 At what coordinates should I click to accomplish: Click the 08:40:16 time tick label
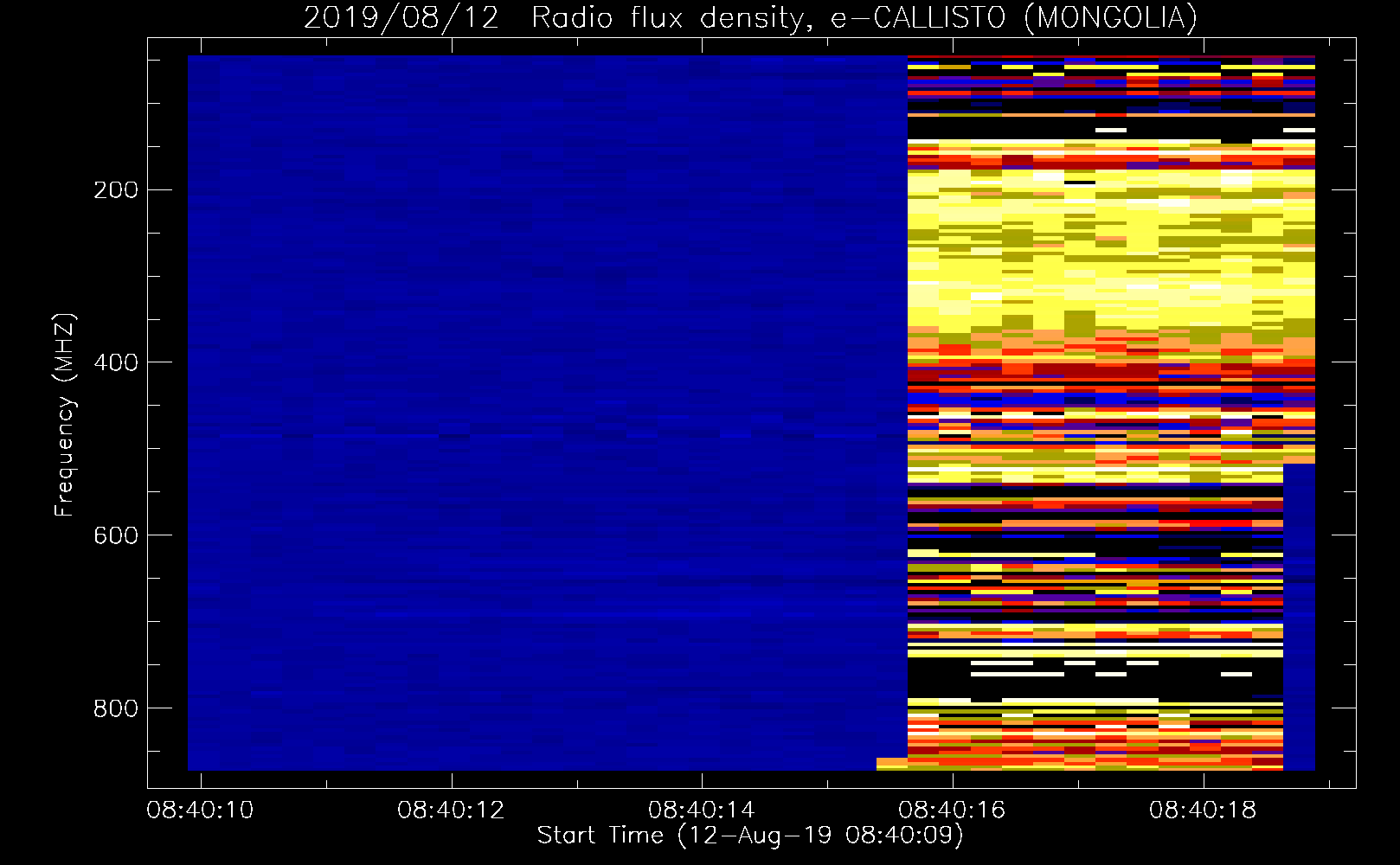tap(952, 811)
